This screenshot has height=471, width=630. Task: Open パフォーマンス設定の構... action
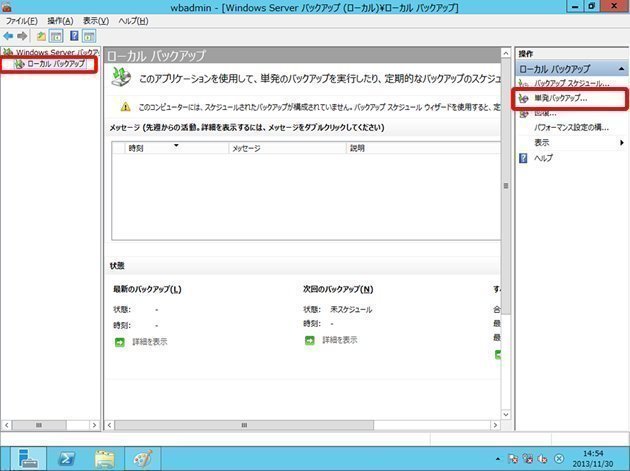[x=571, y=128]
